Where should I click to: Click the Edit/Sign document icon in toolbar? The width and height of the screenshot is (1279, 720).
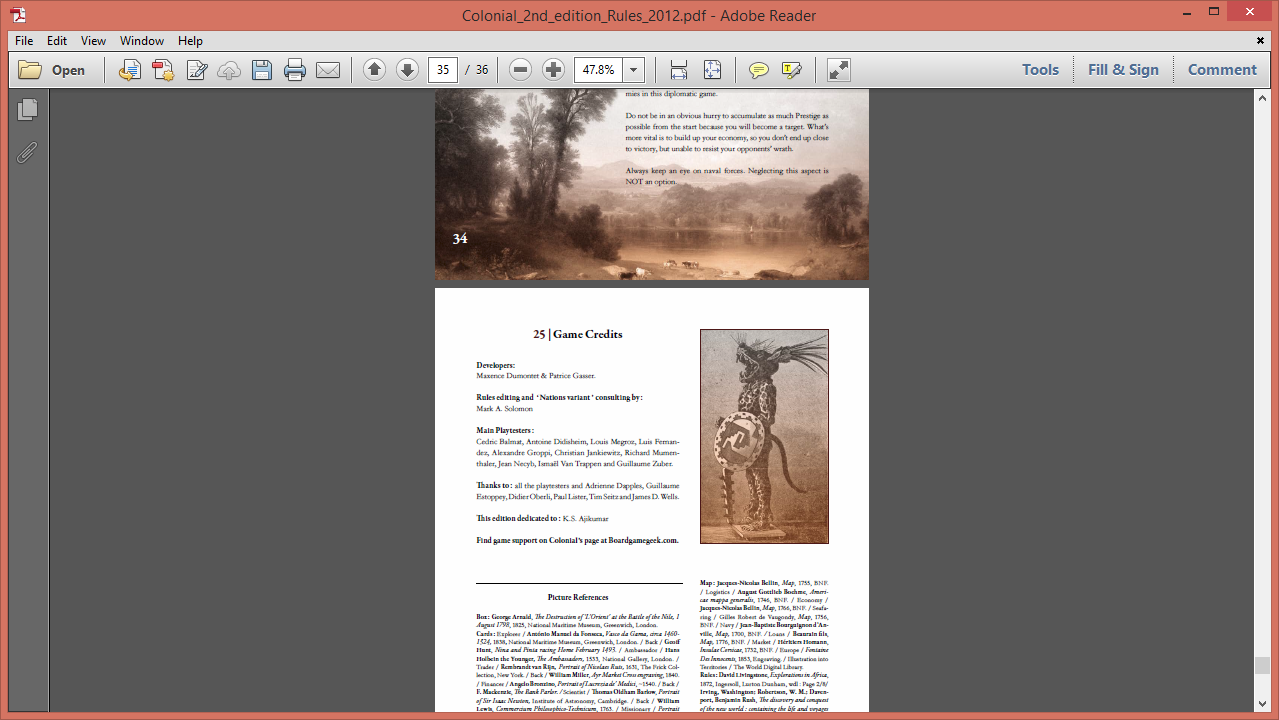click(x=197, y=70)
